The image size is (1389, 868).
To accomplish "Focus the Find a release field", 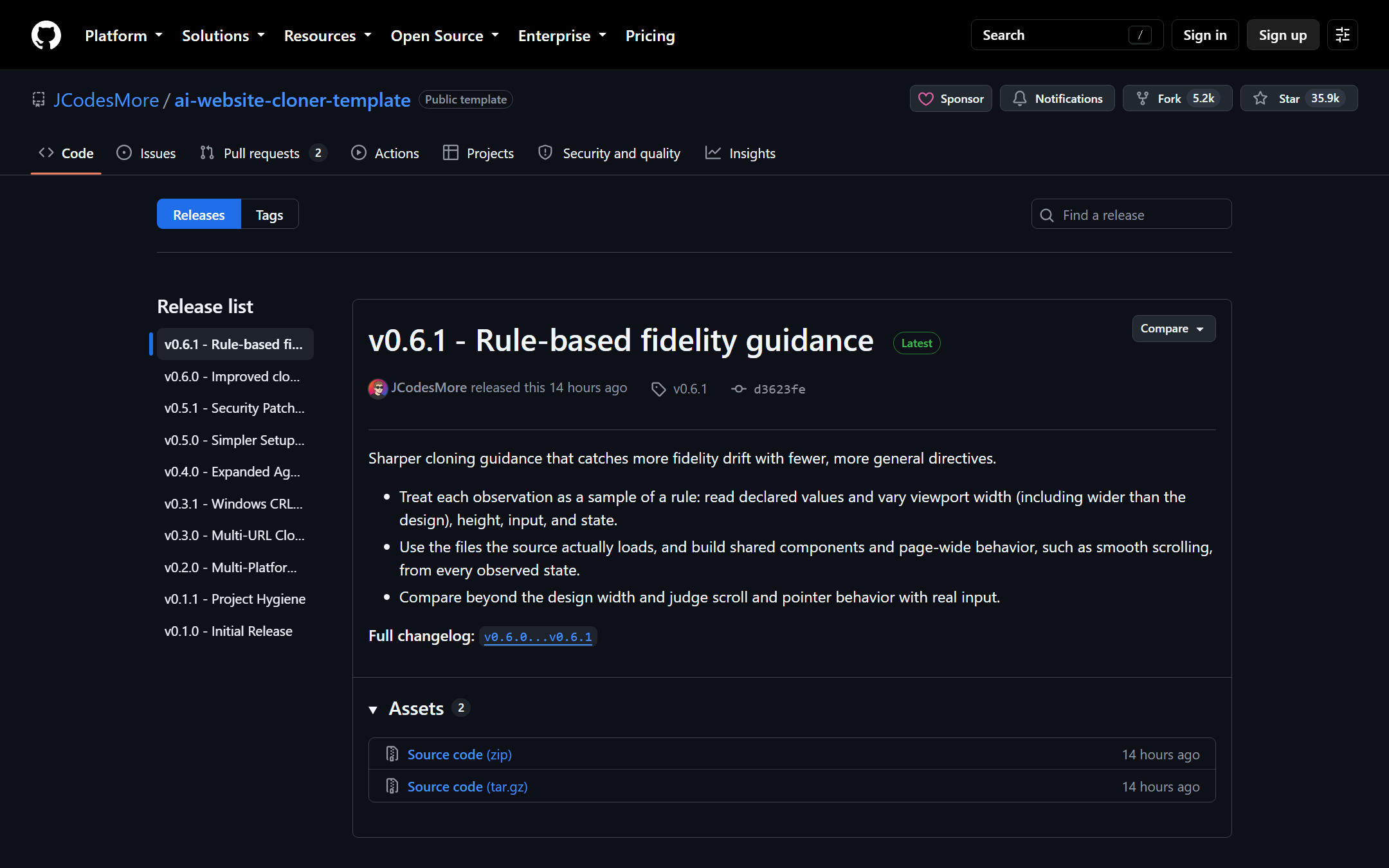I will coord(1131,214).
